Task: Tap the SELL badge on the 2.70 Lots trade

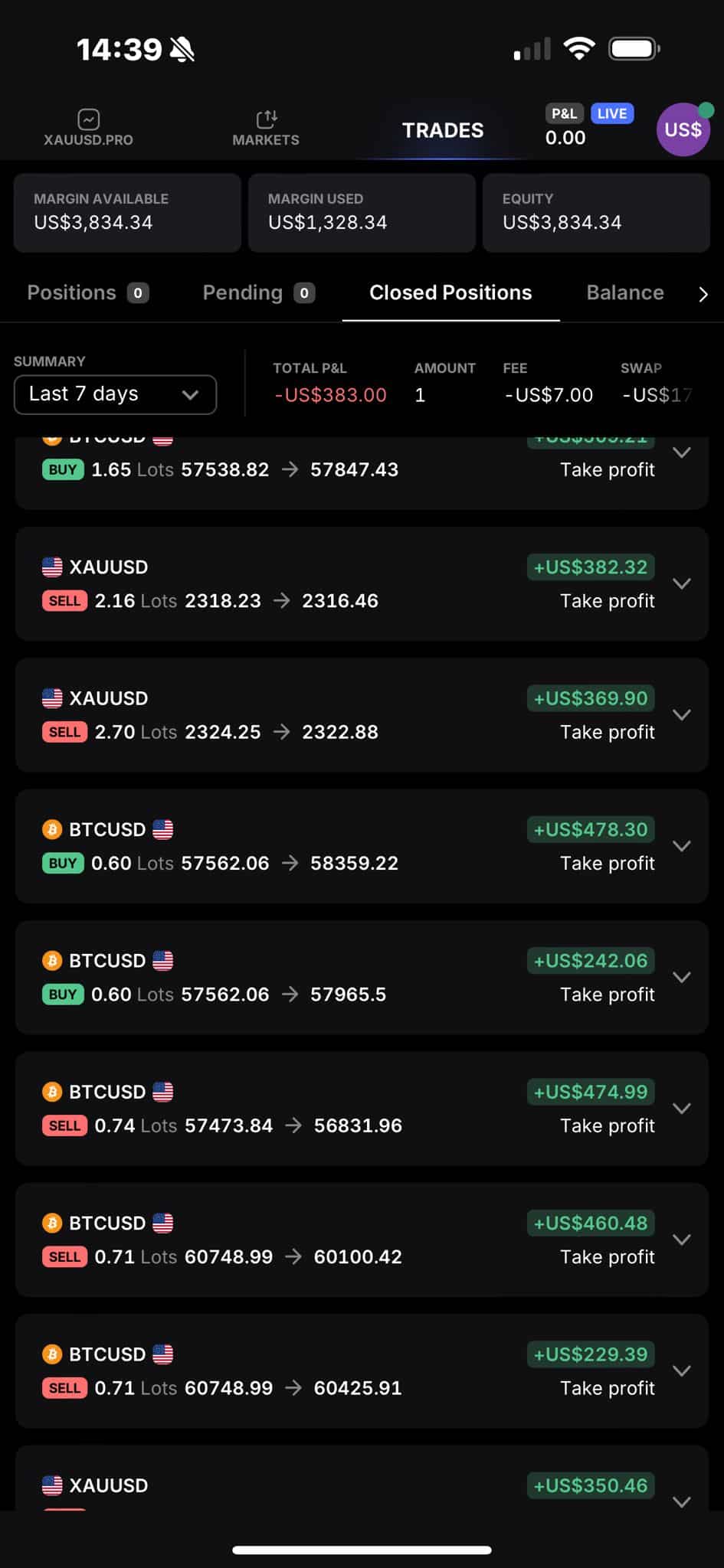Action: coord(65,732)
